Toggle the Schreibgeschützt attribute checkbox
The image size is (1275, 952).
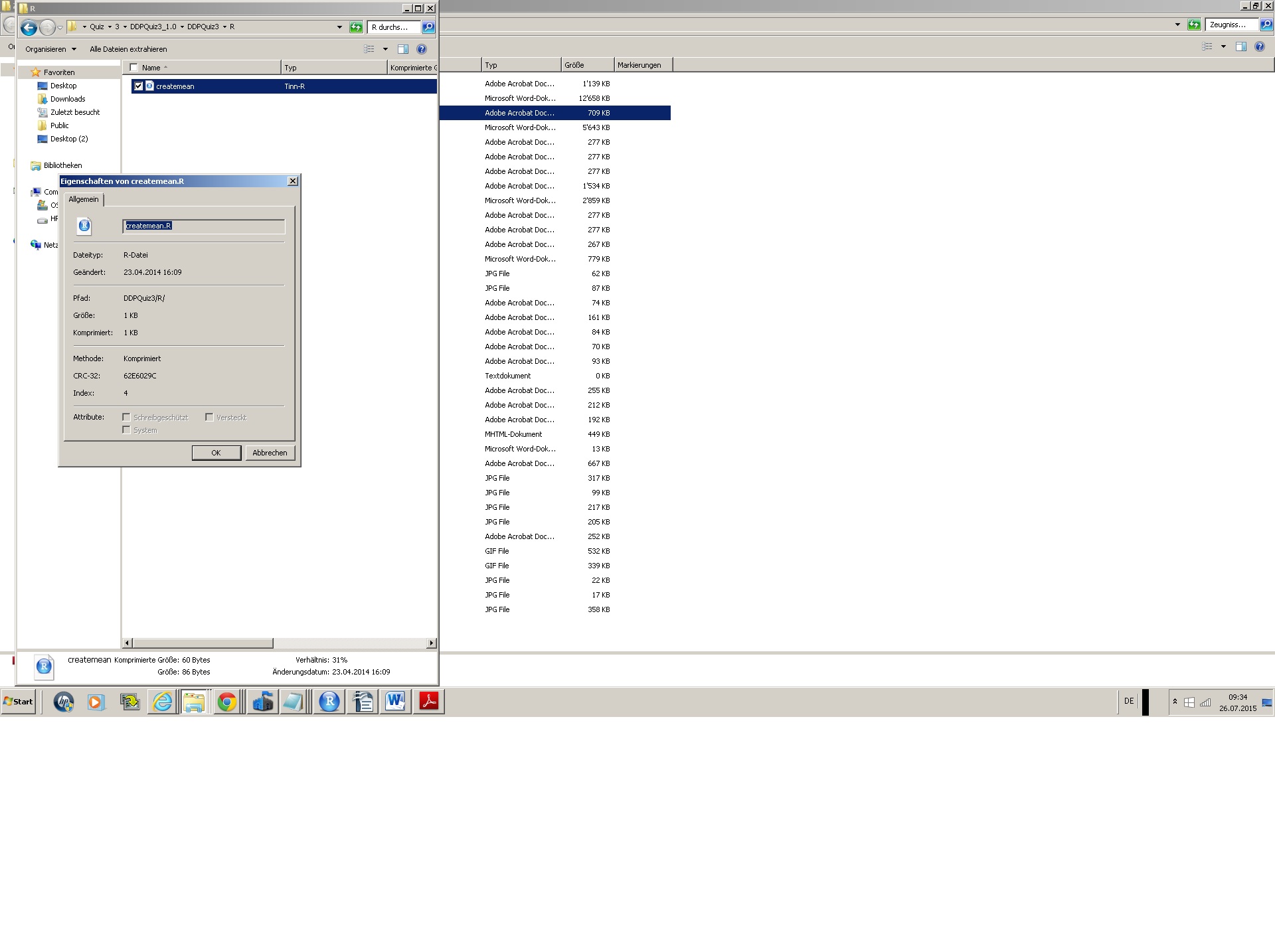(x=126, y=417)
